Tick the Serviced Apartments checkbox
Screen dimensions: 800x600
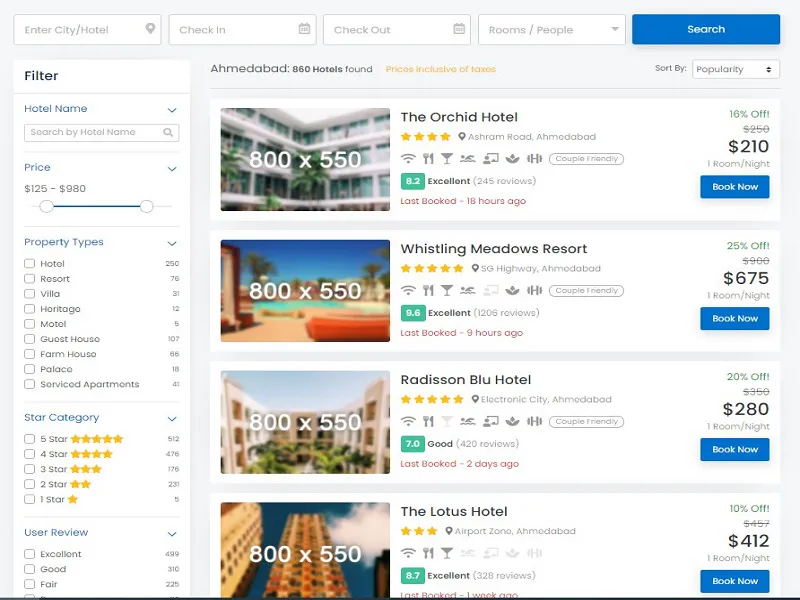(x=30, y=384)
